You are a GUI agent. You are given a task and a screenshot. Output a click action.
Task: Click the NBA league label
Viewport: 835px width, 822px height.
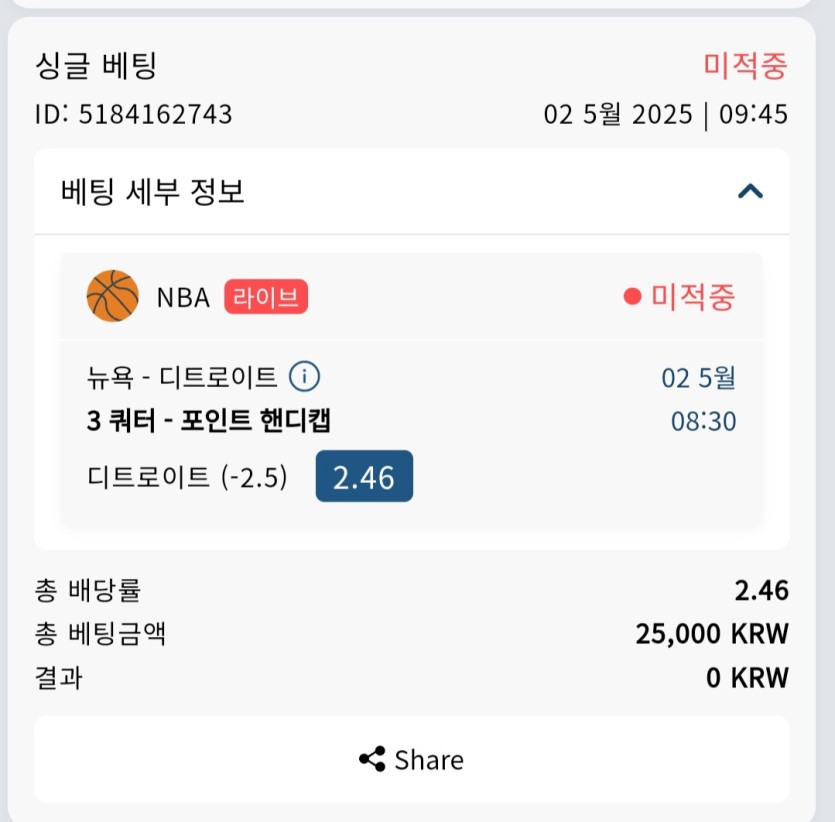click(183, 297)
